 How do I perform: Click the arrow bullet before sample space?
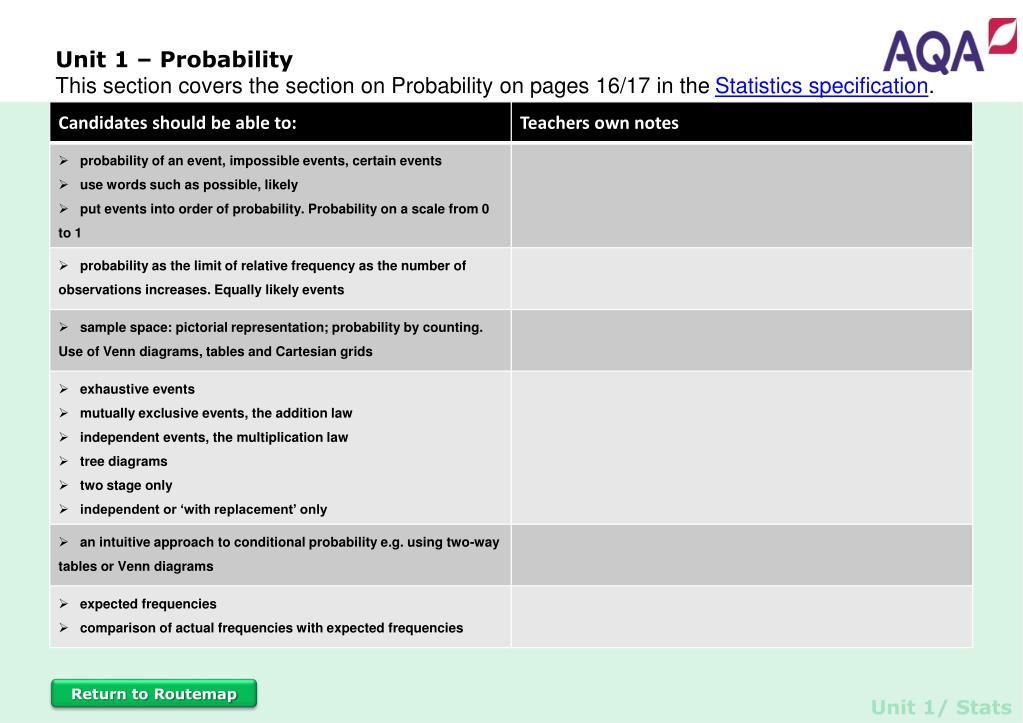(x=63, y=328)
